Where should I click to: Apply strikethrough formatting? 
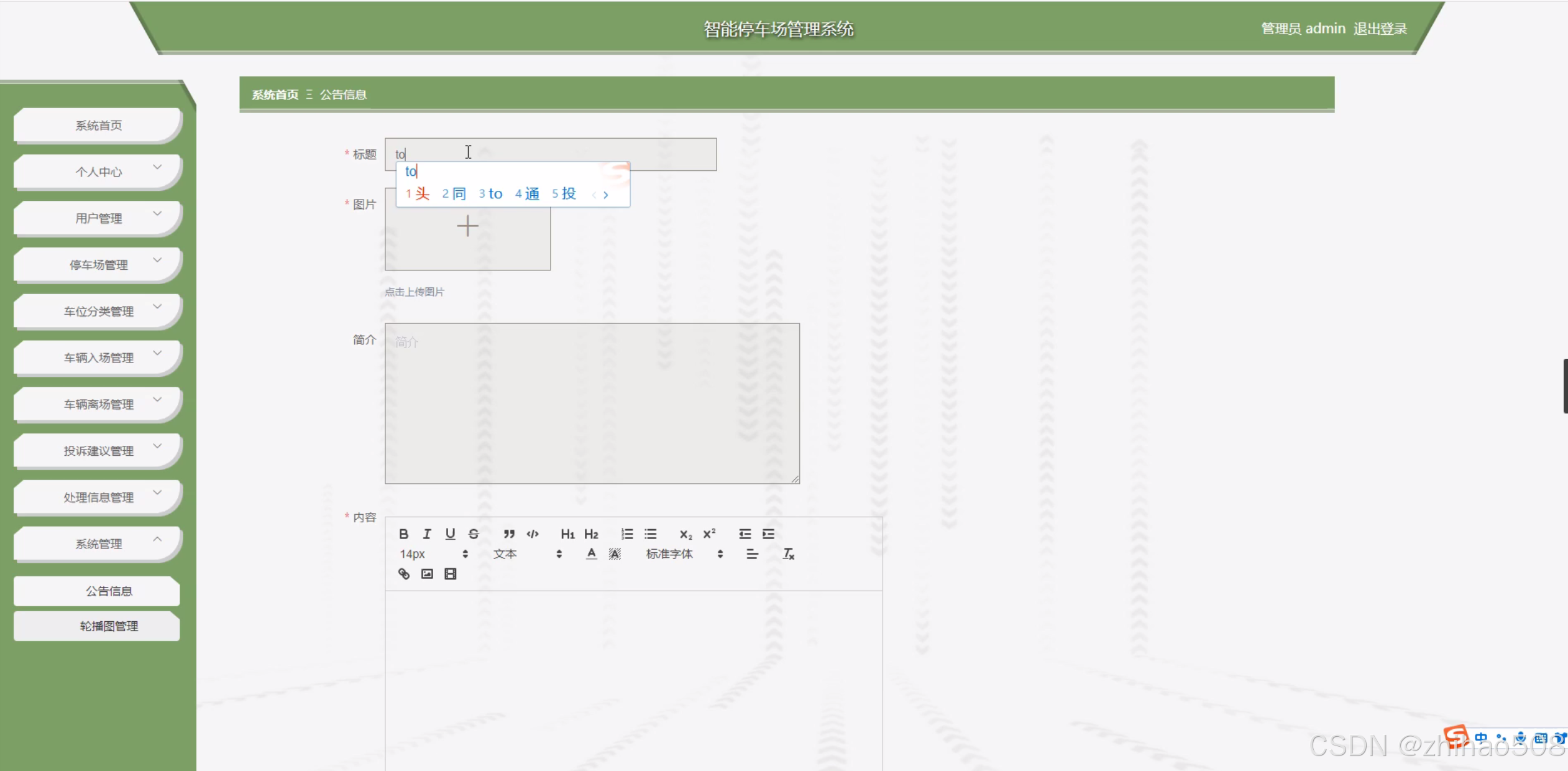(x=474, y=533)
